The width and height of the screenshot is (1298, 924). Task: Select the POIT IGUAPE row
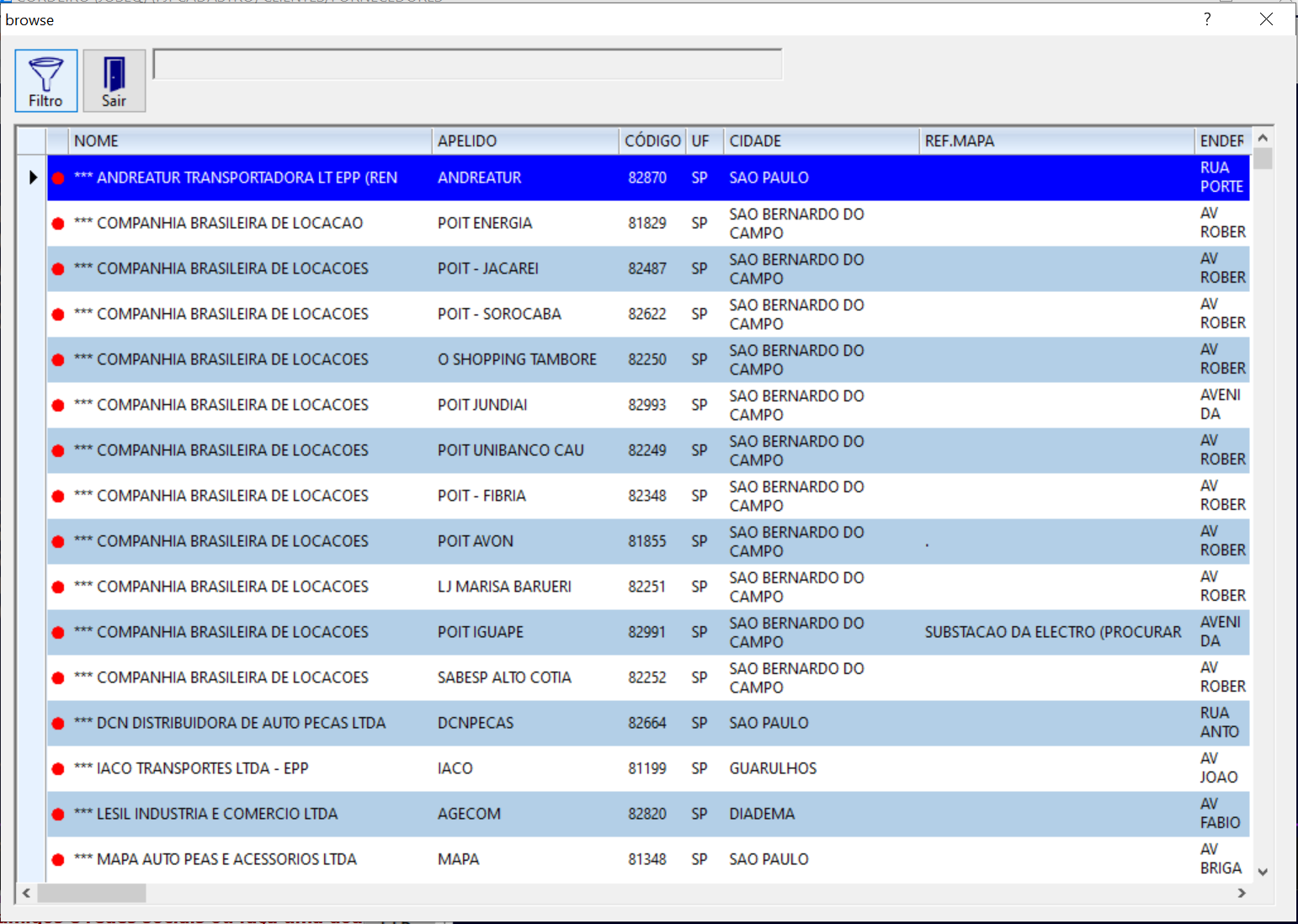click(x=481, y=632)
